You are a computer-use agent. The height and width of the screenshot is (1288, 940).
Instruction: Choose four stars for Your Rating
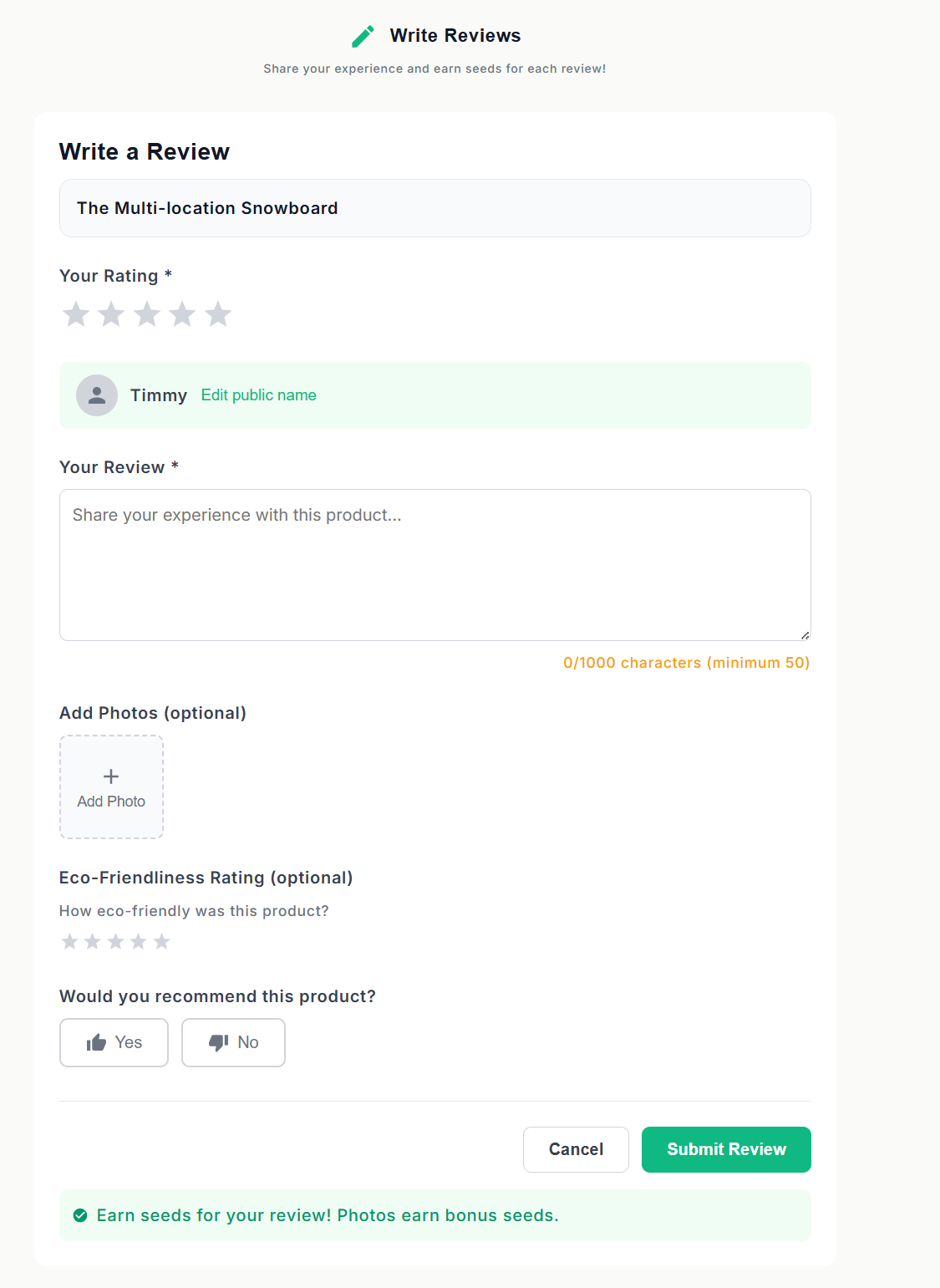coord(182,314)
